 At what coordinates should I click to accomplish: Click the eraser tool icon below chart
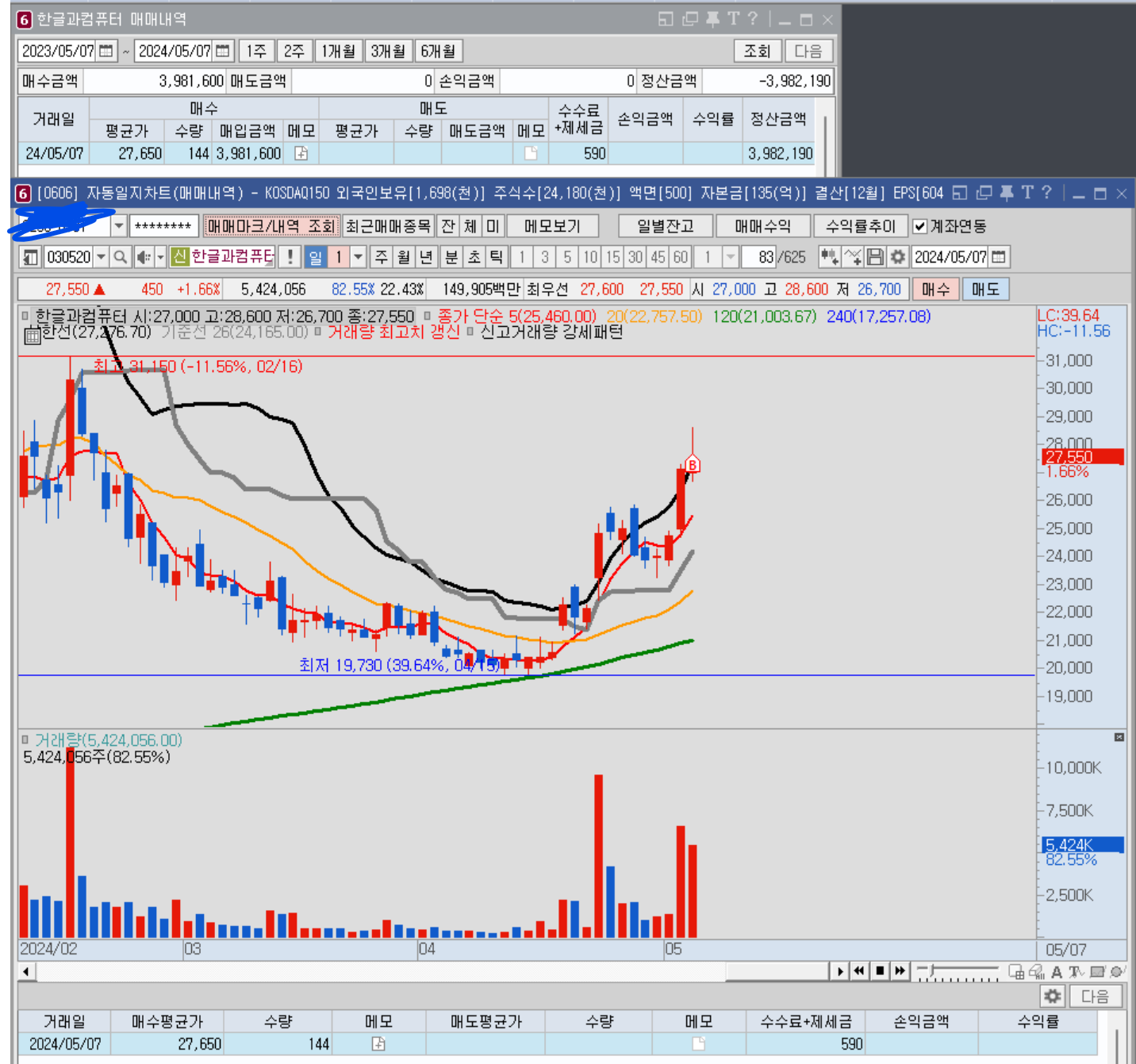(x=1036, y=971)
